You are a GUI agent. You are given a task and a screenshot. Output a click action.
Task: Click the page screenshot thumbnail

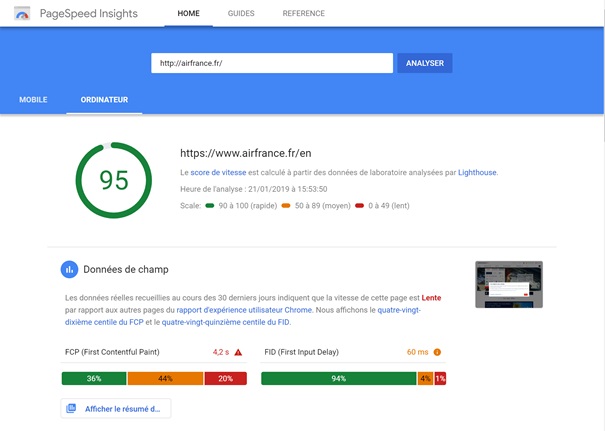click(x=509, y=284)
